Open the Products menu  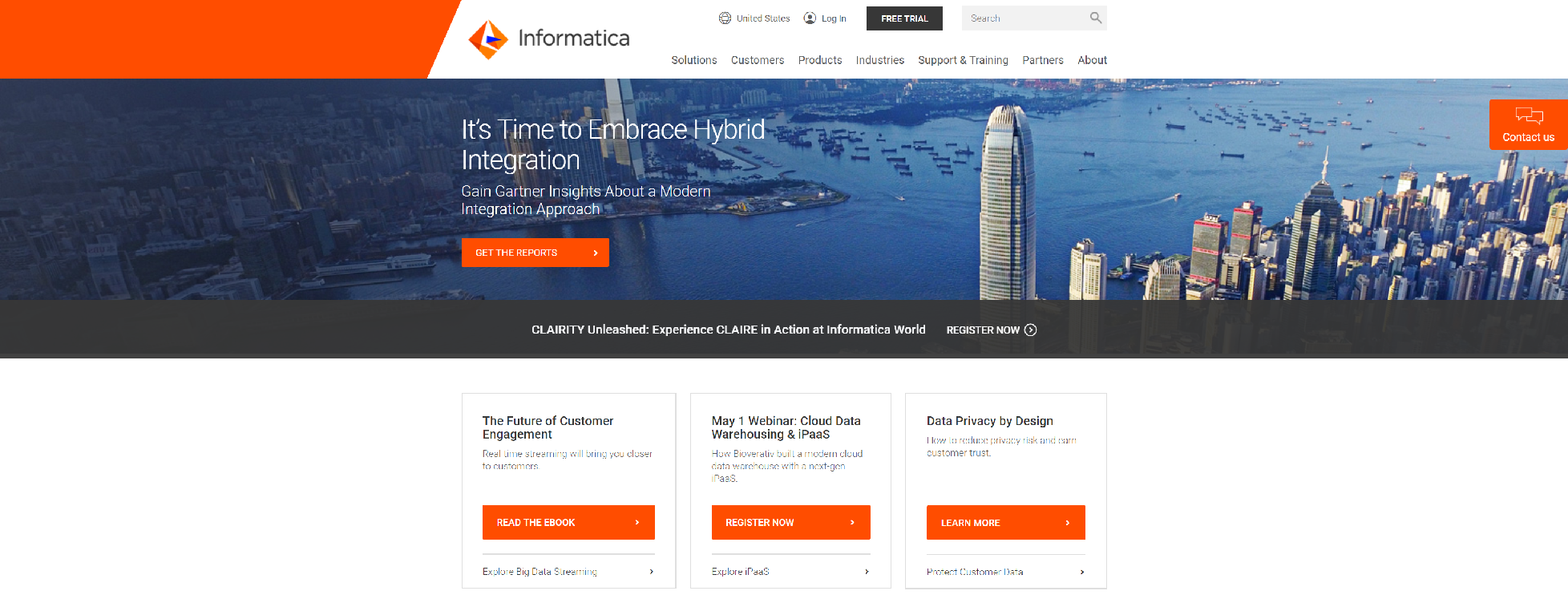820,60
